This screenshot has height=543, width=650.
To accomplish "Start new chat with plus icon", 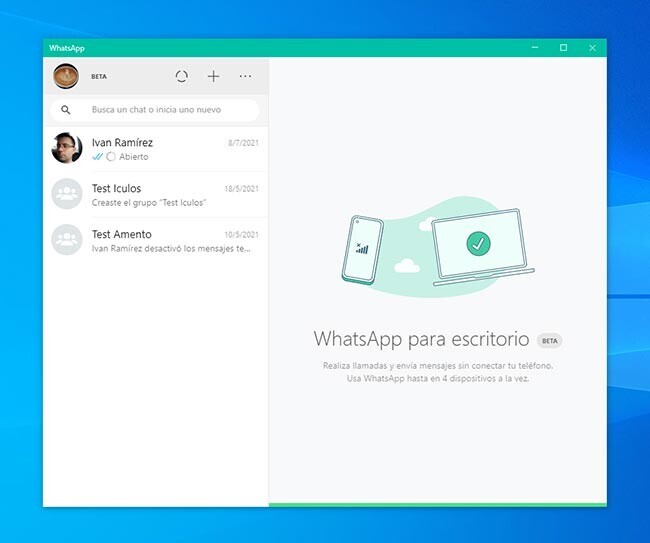I will tap(213, 76).
